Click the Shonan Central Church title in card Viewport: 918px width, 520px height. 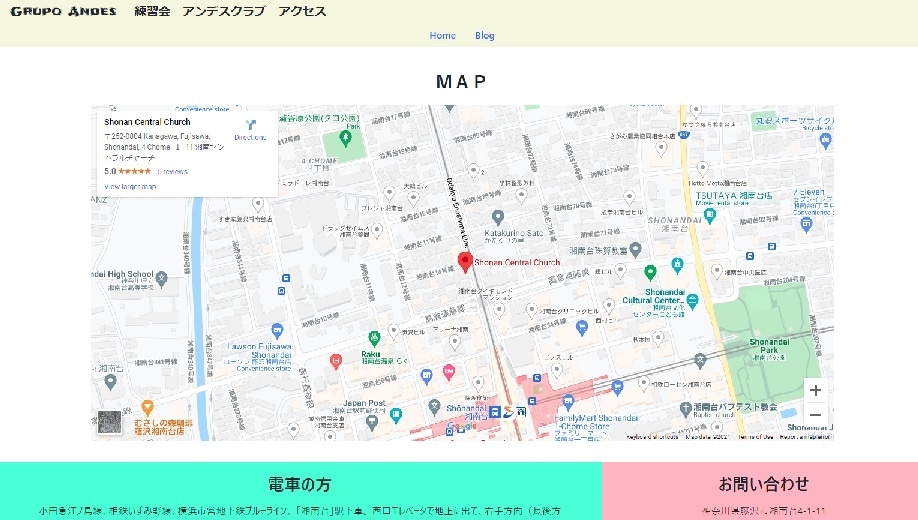(x=148, y=122)
